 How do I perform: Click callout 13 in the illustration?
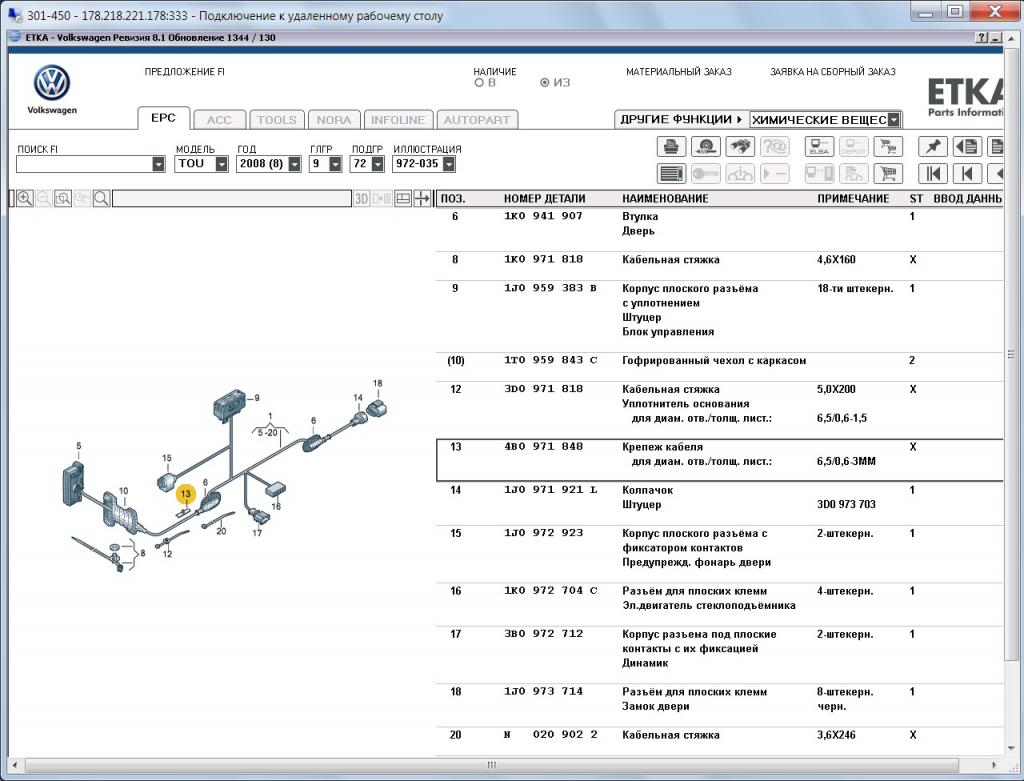(x=185, y=494)
